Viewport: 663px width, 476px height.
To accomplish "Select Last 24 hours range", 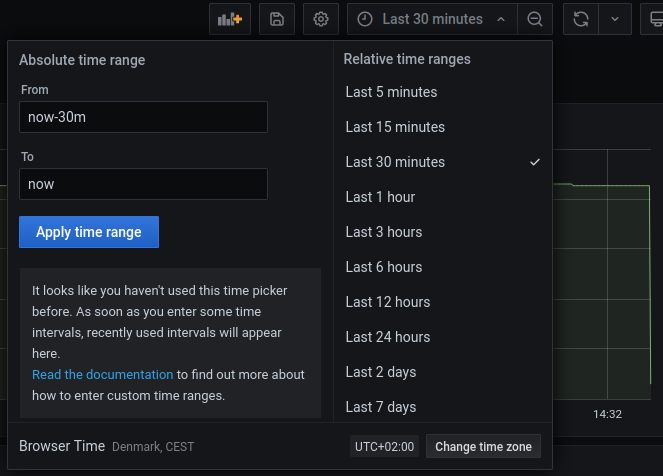I will 387,337.
